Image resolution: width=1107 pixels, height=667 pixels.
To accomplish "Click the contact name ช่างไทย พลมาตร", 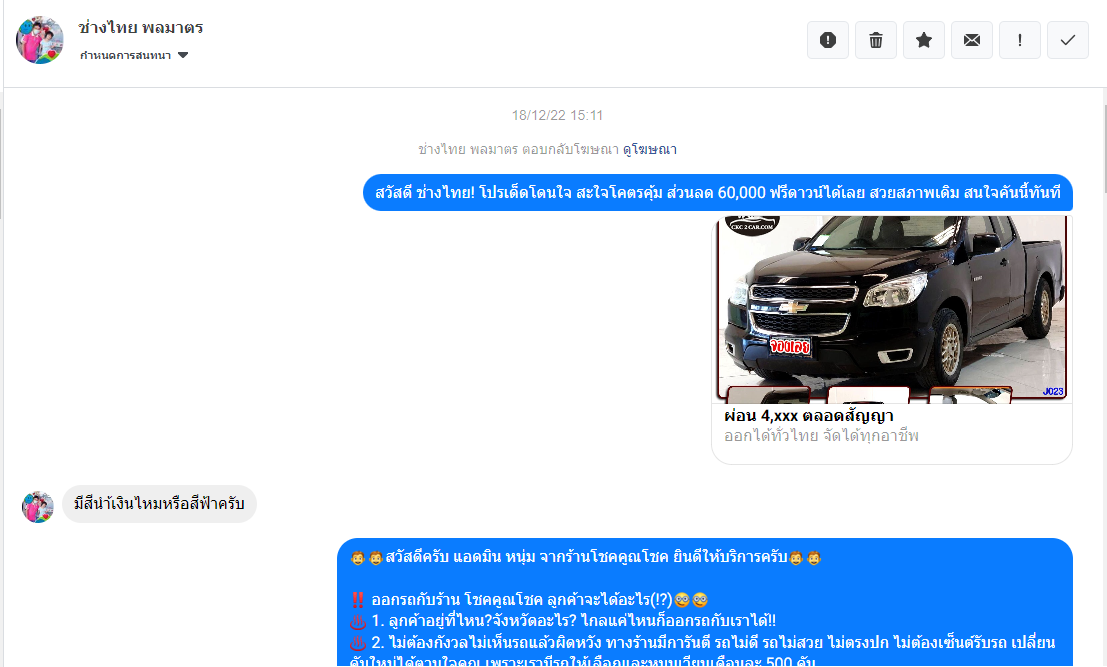I will tap(140, 27).
